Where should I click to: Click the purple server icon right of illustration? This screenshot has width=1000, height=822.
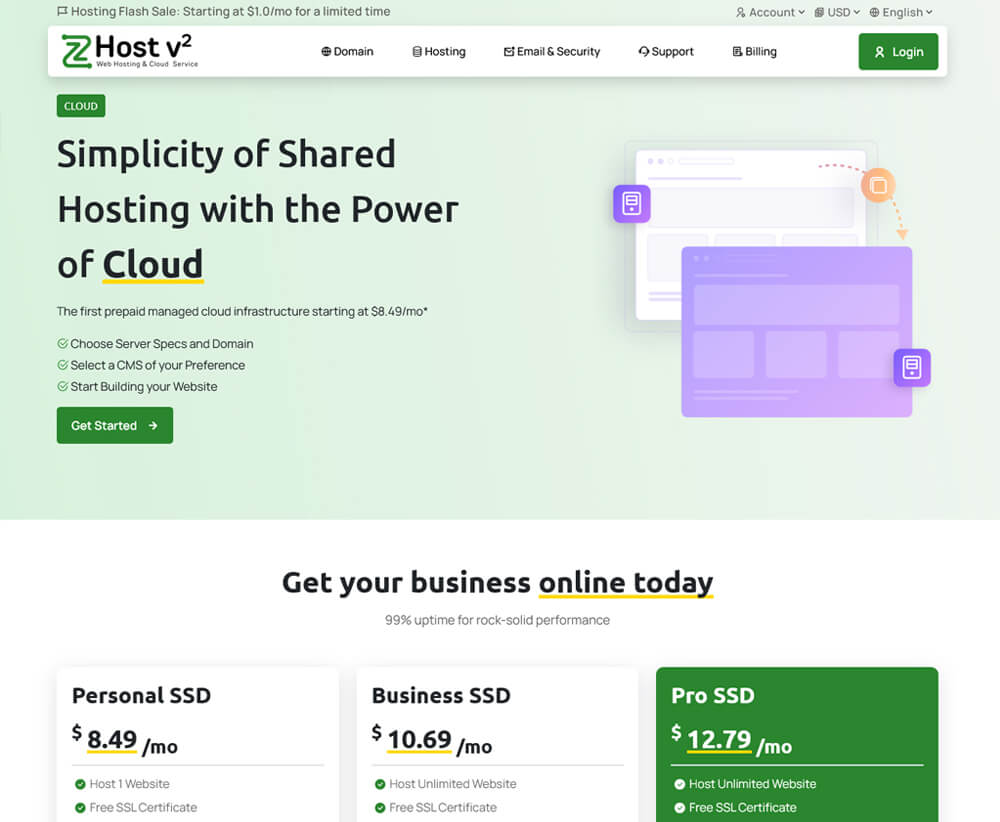pyautogui.click(x=912, y=368)
